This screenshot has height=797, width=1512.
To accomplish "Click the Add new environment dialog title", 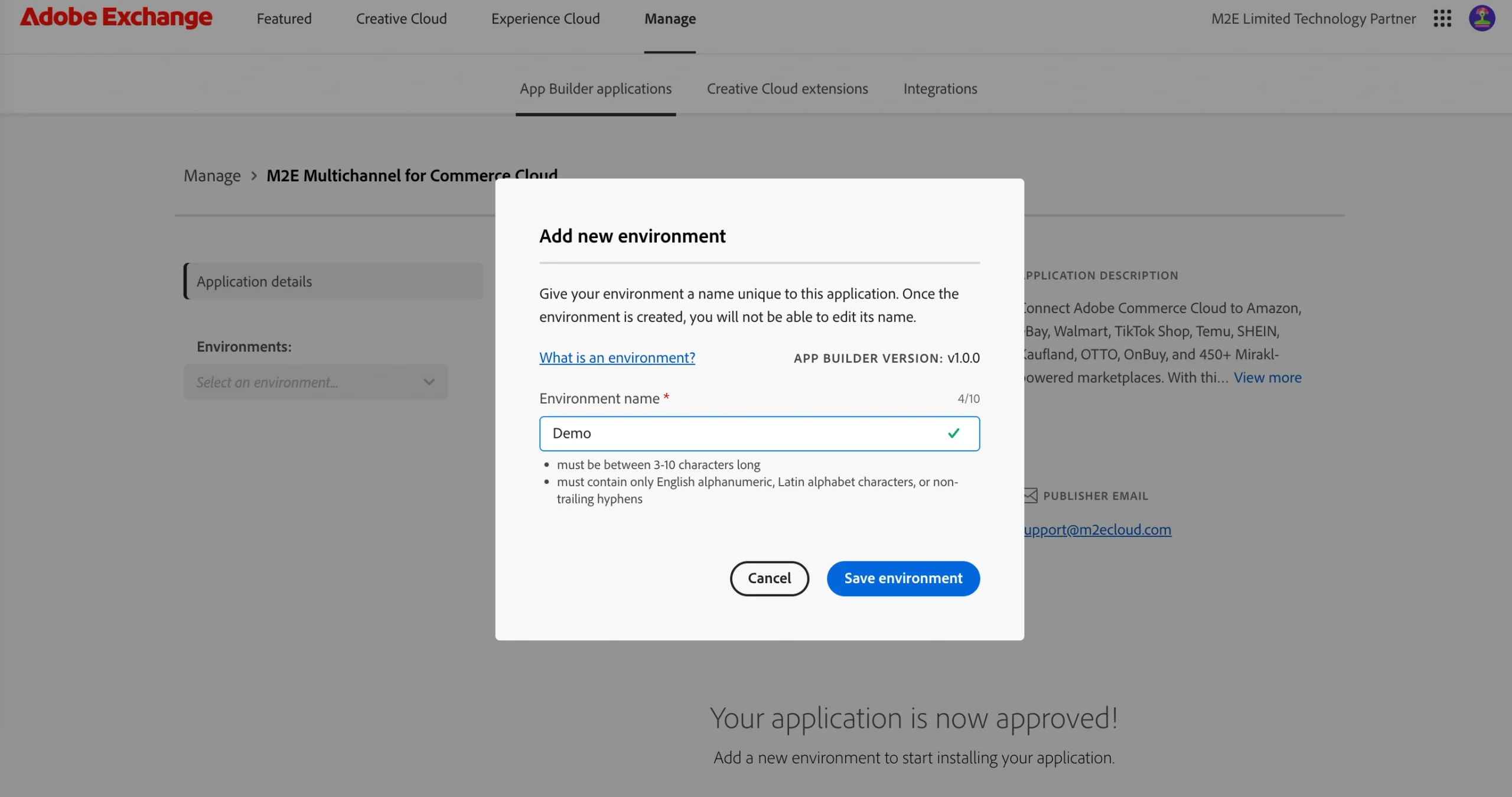I will (x=632, y=236).
